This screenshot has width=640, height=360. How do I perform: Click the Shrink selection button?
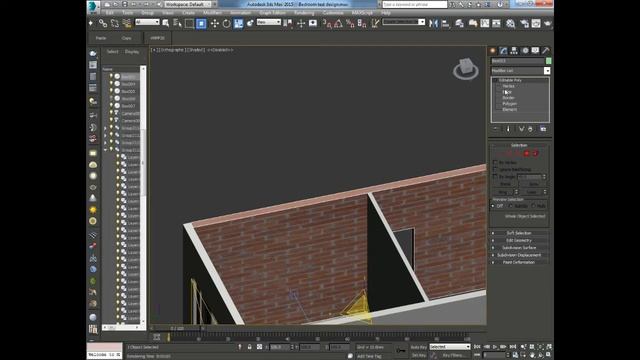(x=505, y=184)
